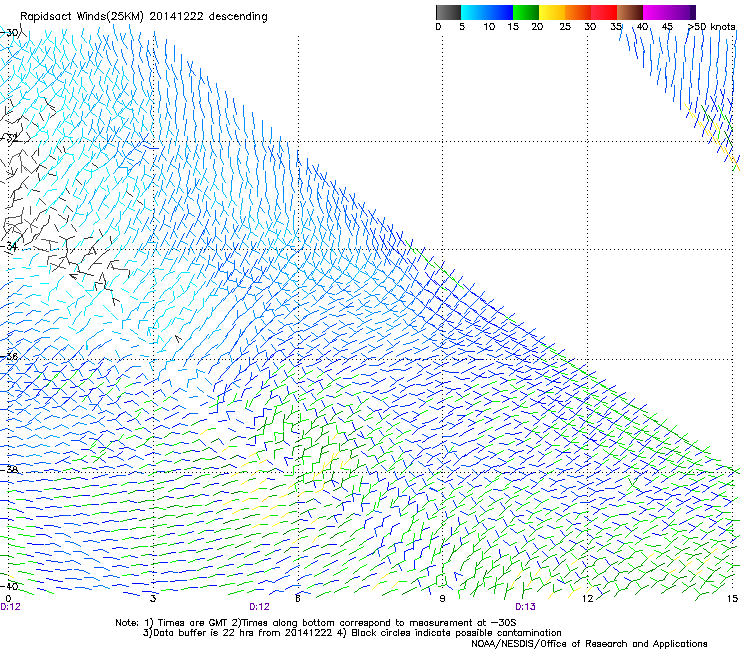
Task: Click the longitude label '6' on bottom axis
Action: (x=298, y=599)
